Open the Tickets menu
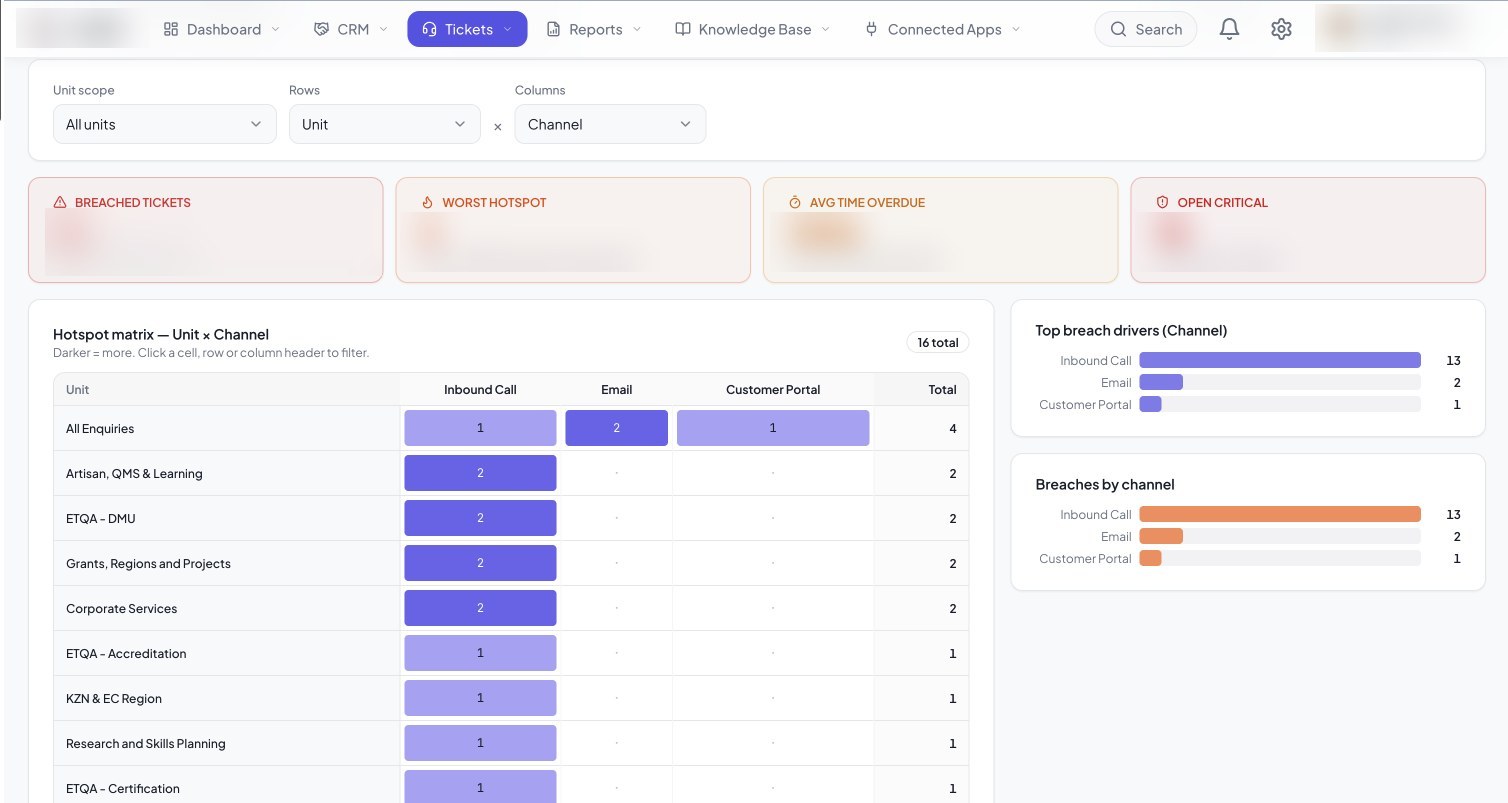Screen dimensions: 1508x803 pyautogui.click(x=467, y=29)
